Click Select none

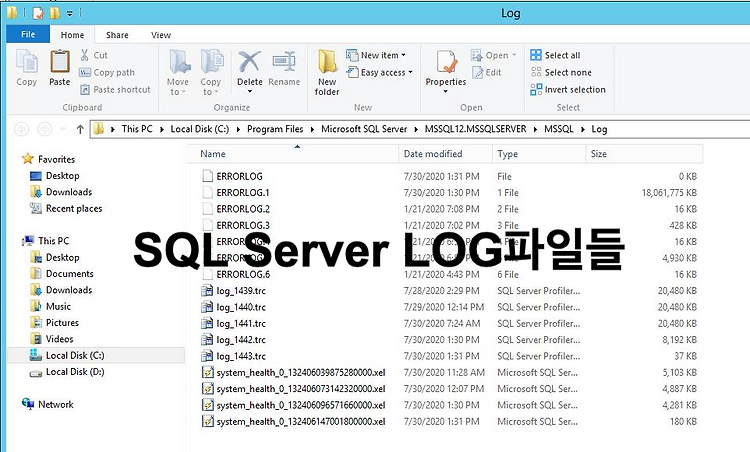point(561,72)
